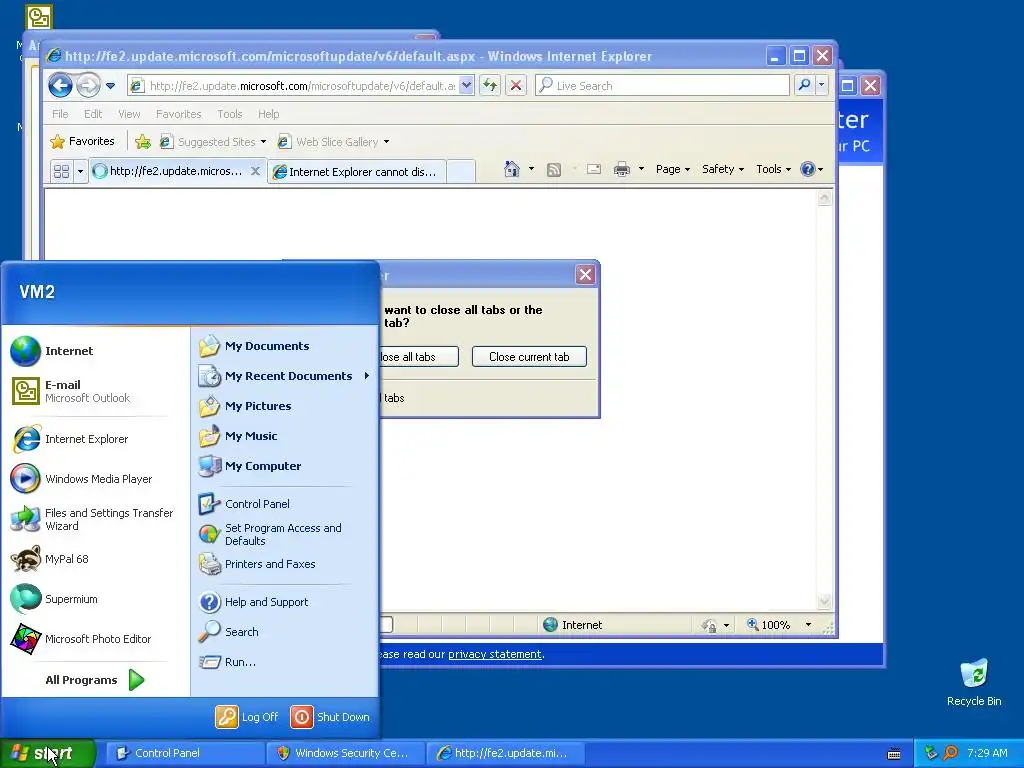Open My Music folder
The width and height of the screenshot is (1024, 768).
pyautogui.click(x=284, y=436)
